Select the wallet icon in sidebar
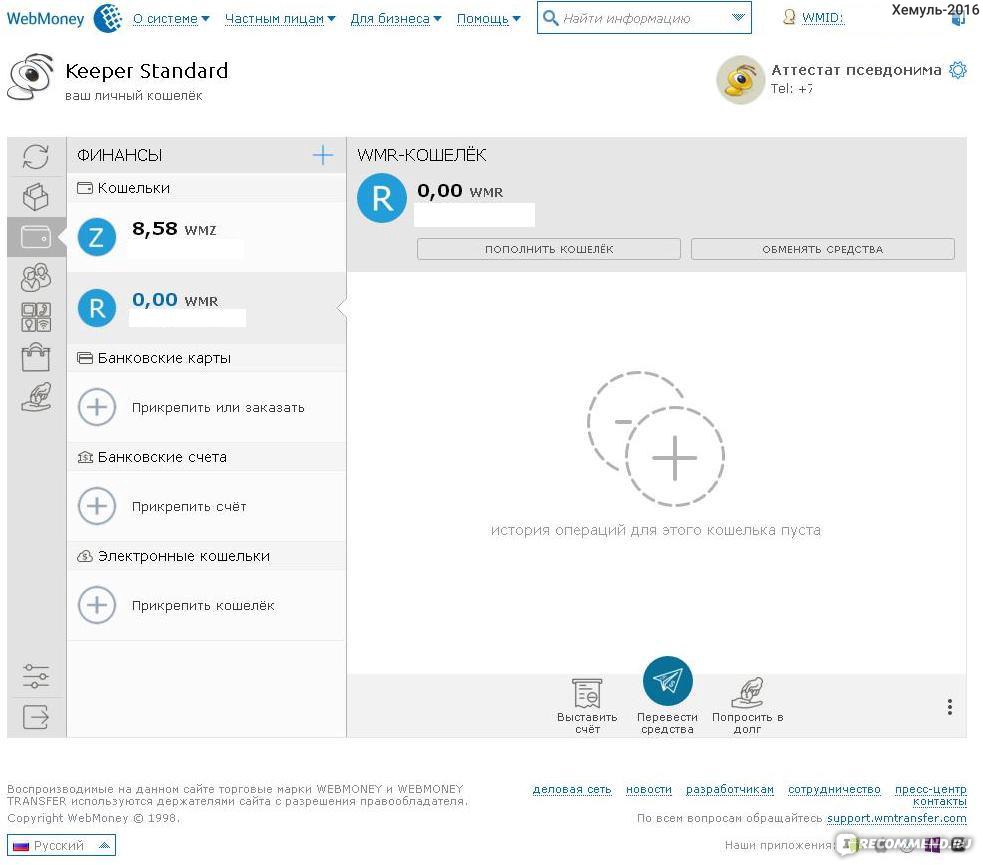 click(x=36, y=237)
